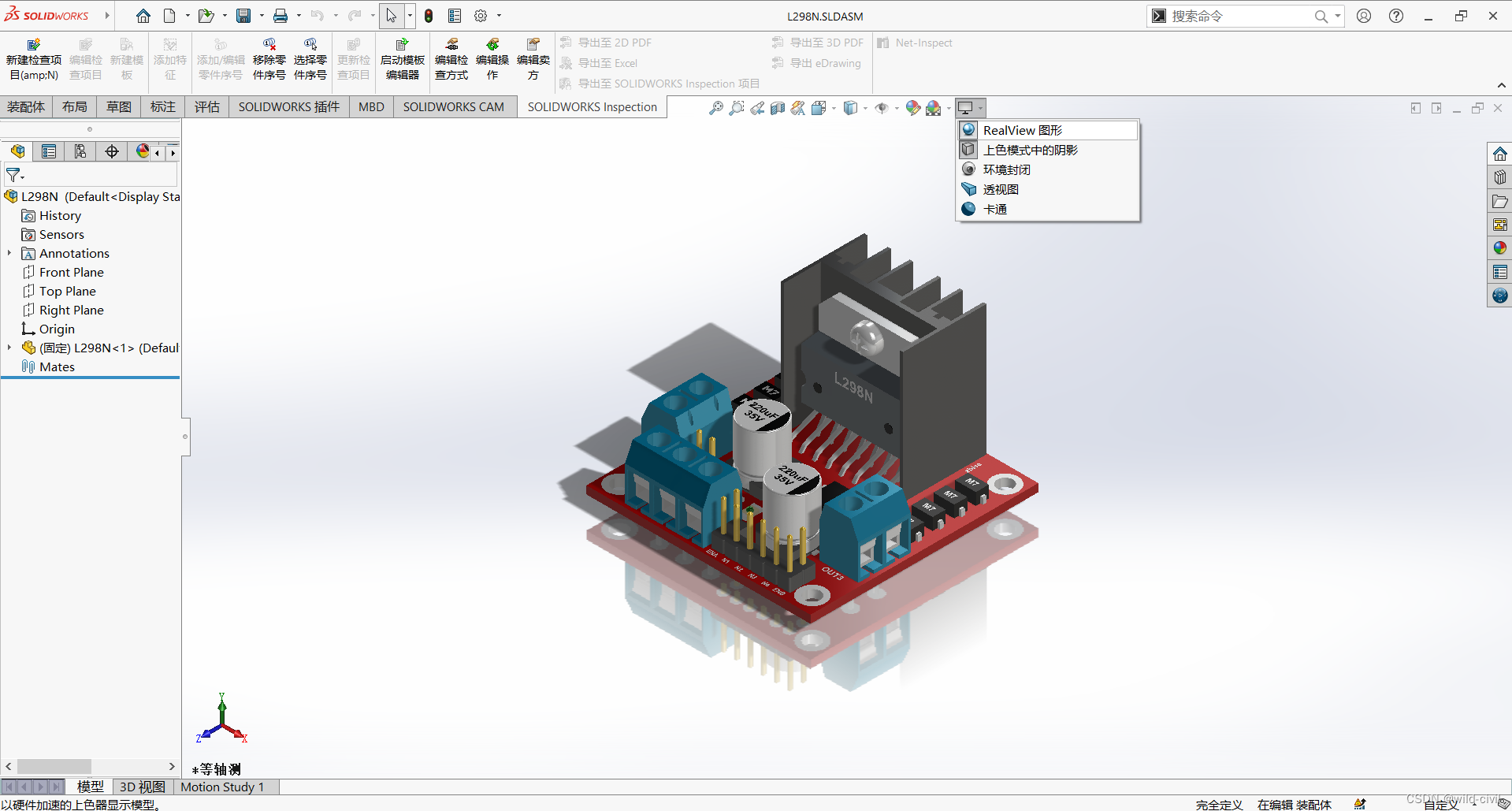Select the Zoom to Fit tool
The image size is (1512, 811).
(715, 108)
